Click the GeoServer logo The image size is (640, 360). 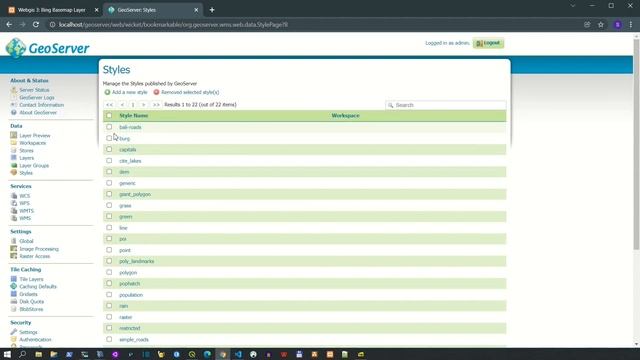(48, 48)
